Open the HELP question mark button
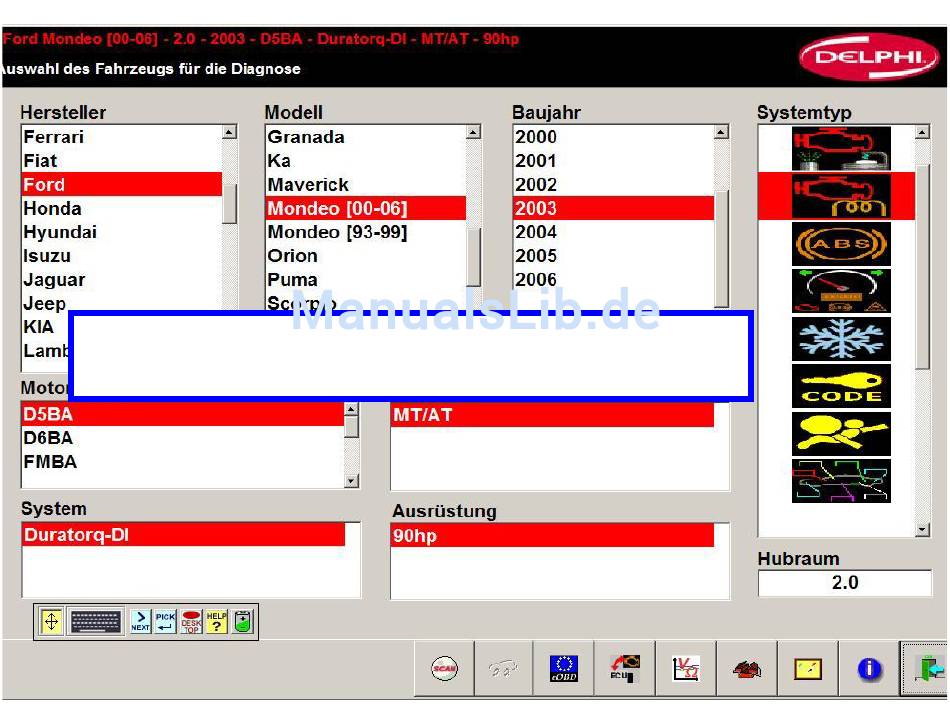Image resolution: width=950 pixels, height=725 pixels. click(216, 621)
